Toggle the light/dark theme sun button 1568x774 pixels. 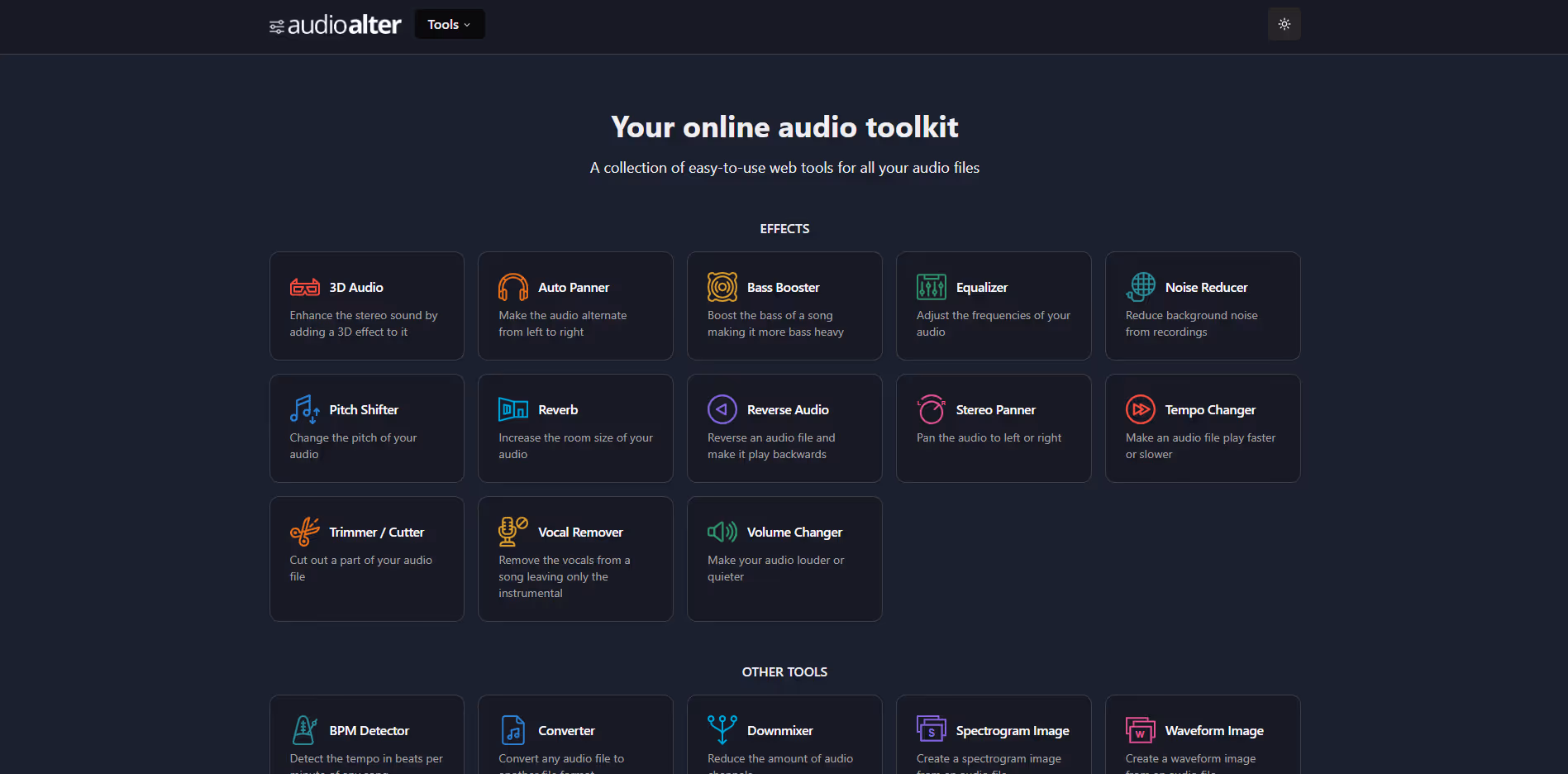1284,24
